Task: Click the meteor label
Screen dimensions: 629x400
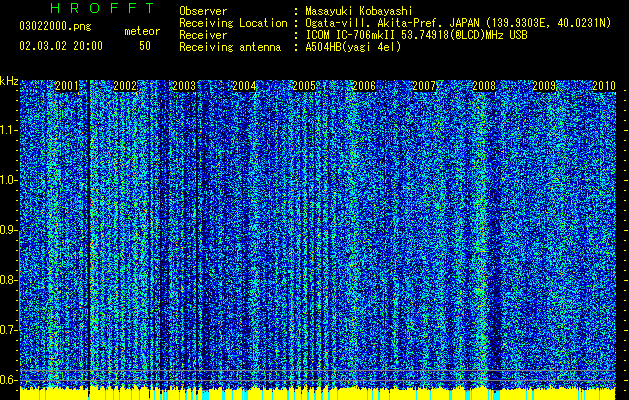Action: pos(142,31)
